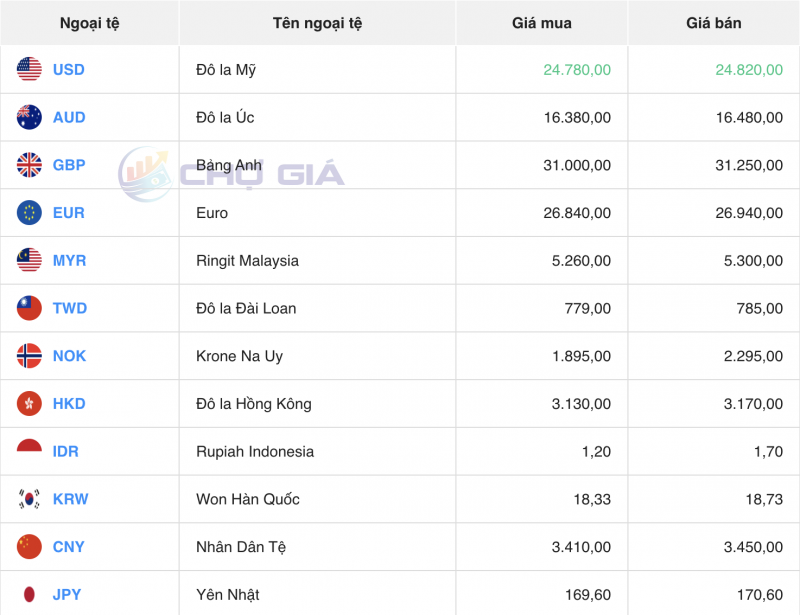The image size is (800, 615).
Task: Click the Tên ngoại tệ column header
Action: pos(316,23)
